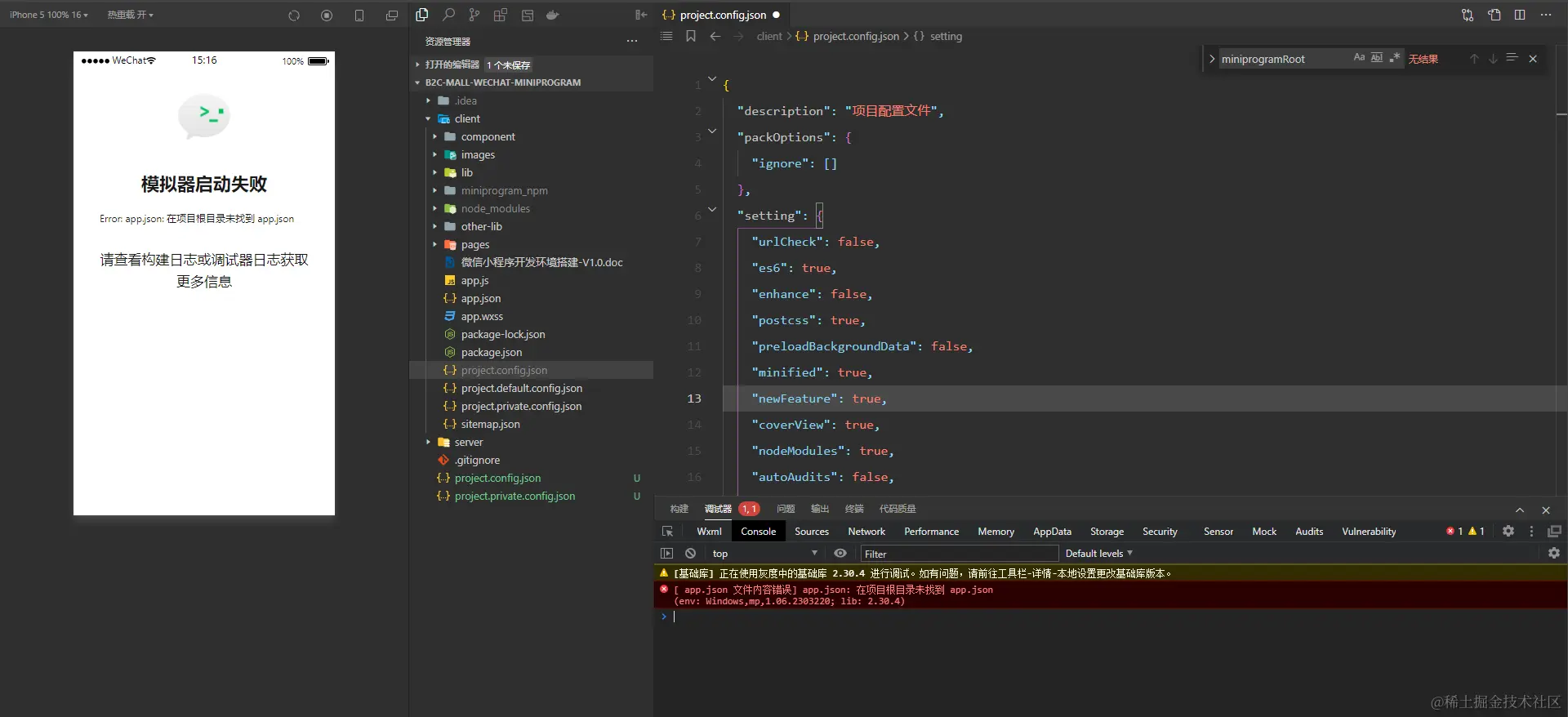
Task: Open the Default levels dropdown
Action: click(1098, 554)
